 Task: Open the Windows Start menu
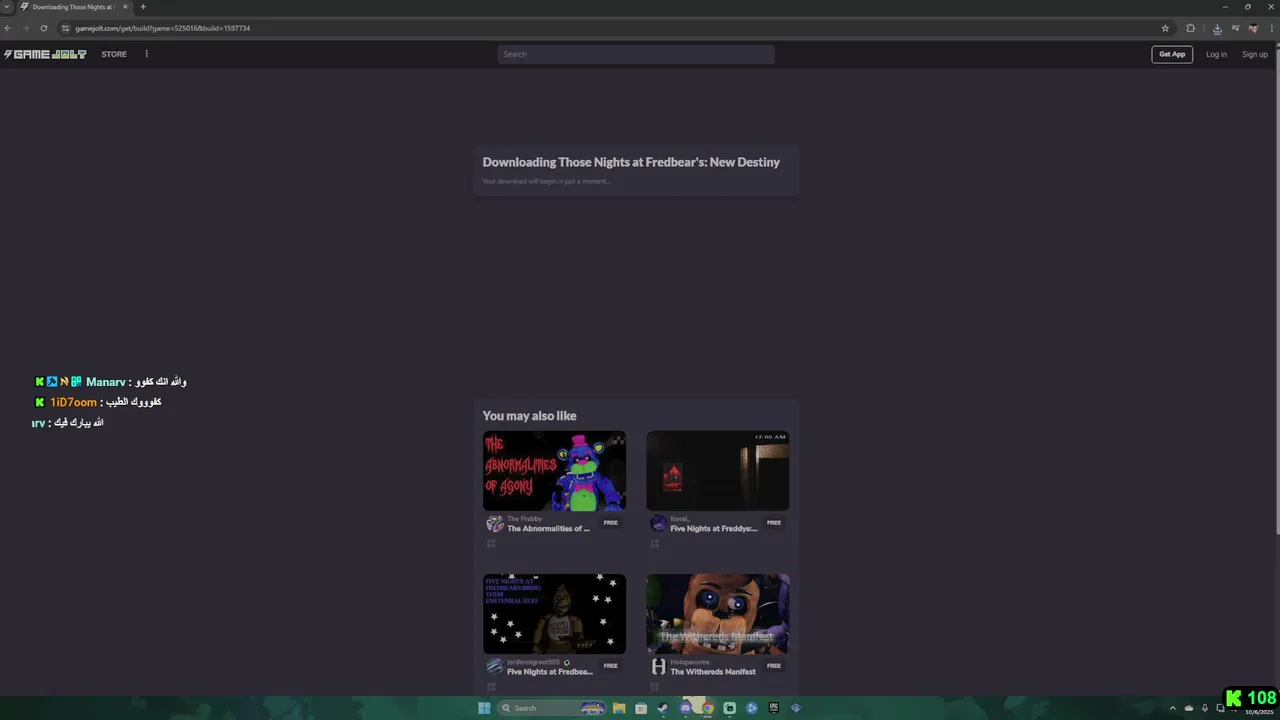coord(485,708)
